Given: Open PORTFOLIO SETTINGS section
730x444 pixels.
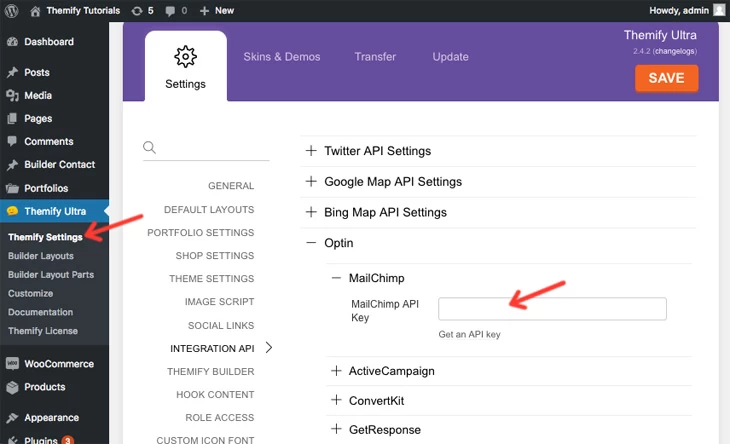Looking at the screenshot, I should [201, 232].
